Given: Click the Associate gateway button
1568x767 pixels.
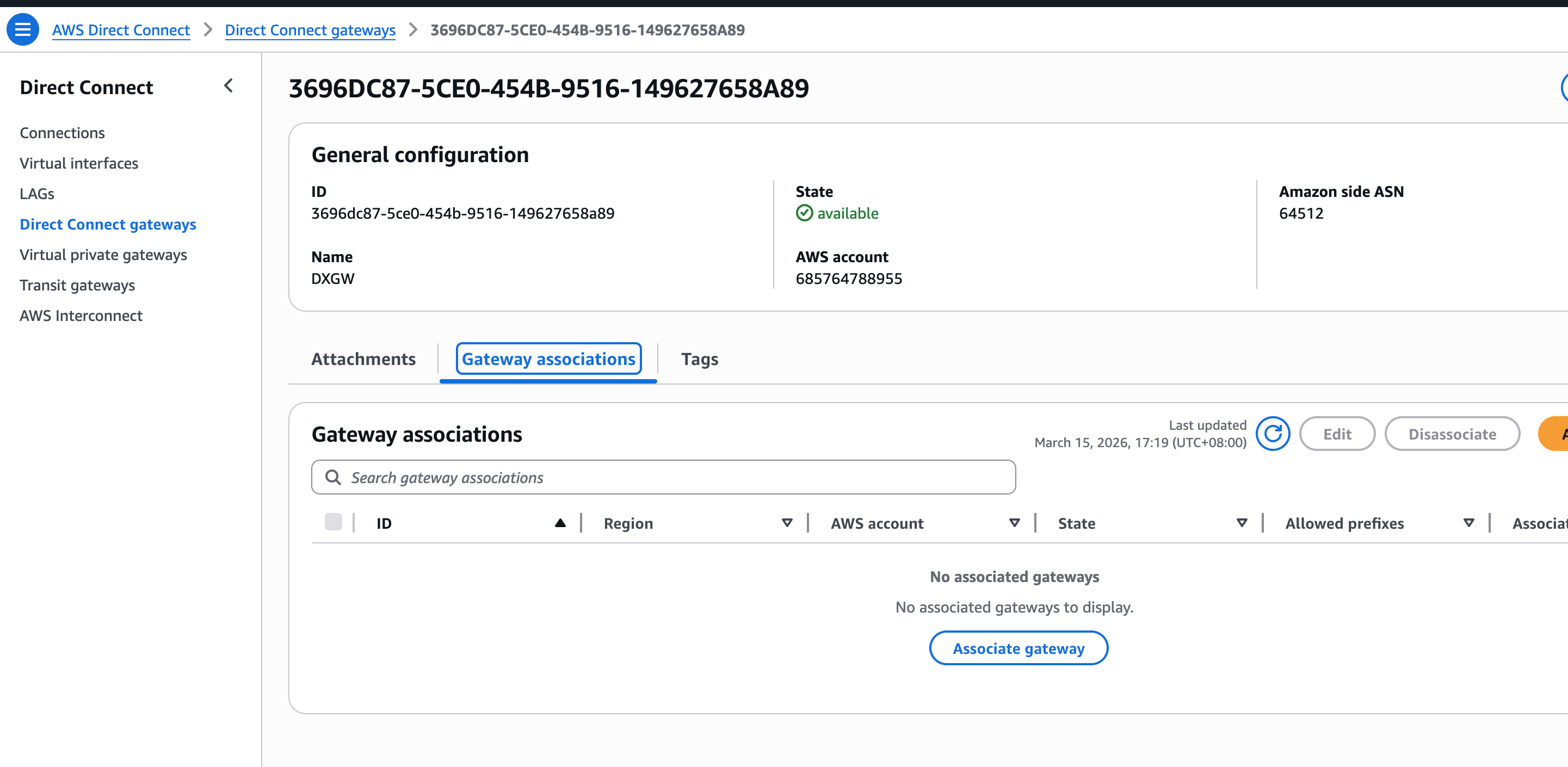Looking at the screenshot, I should tap(1018, 648).
